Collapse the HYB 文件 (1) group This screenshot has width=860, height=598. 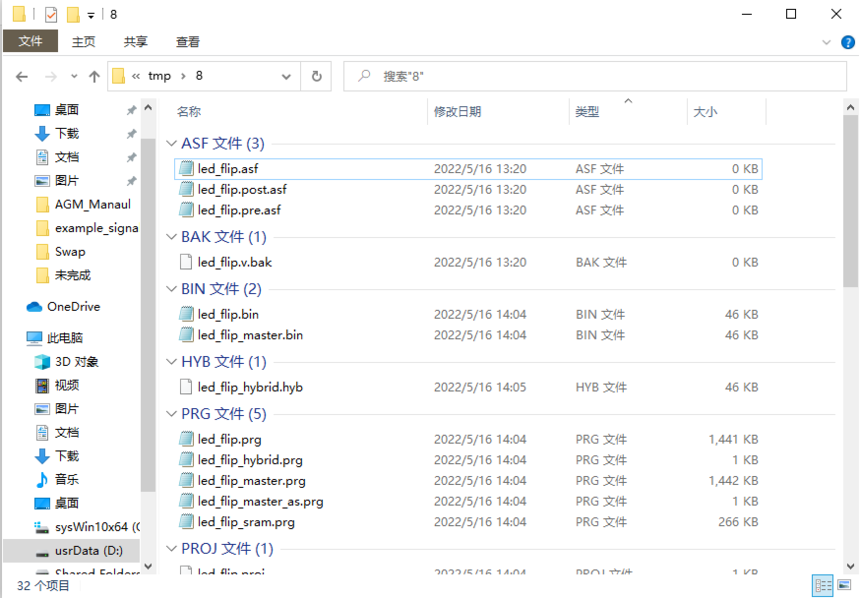click(x=172, y=362)
